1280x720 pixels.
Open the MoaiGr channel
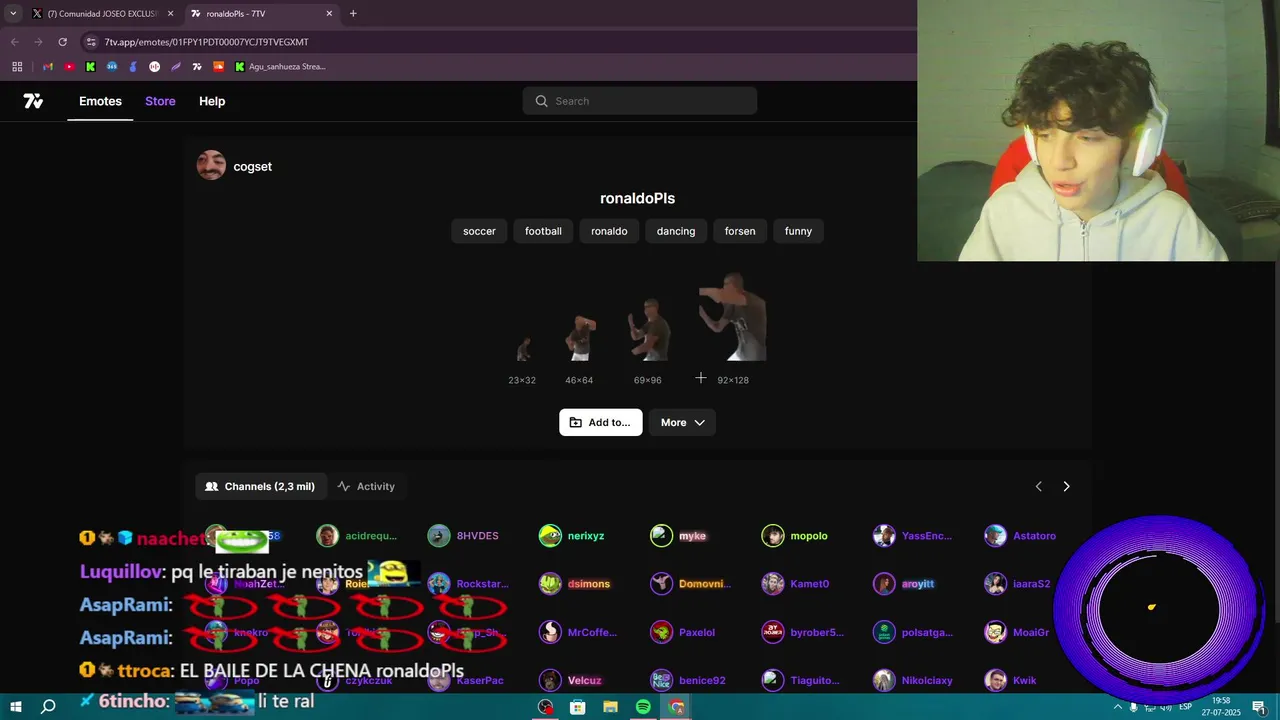[x=1017, y=632]
